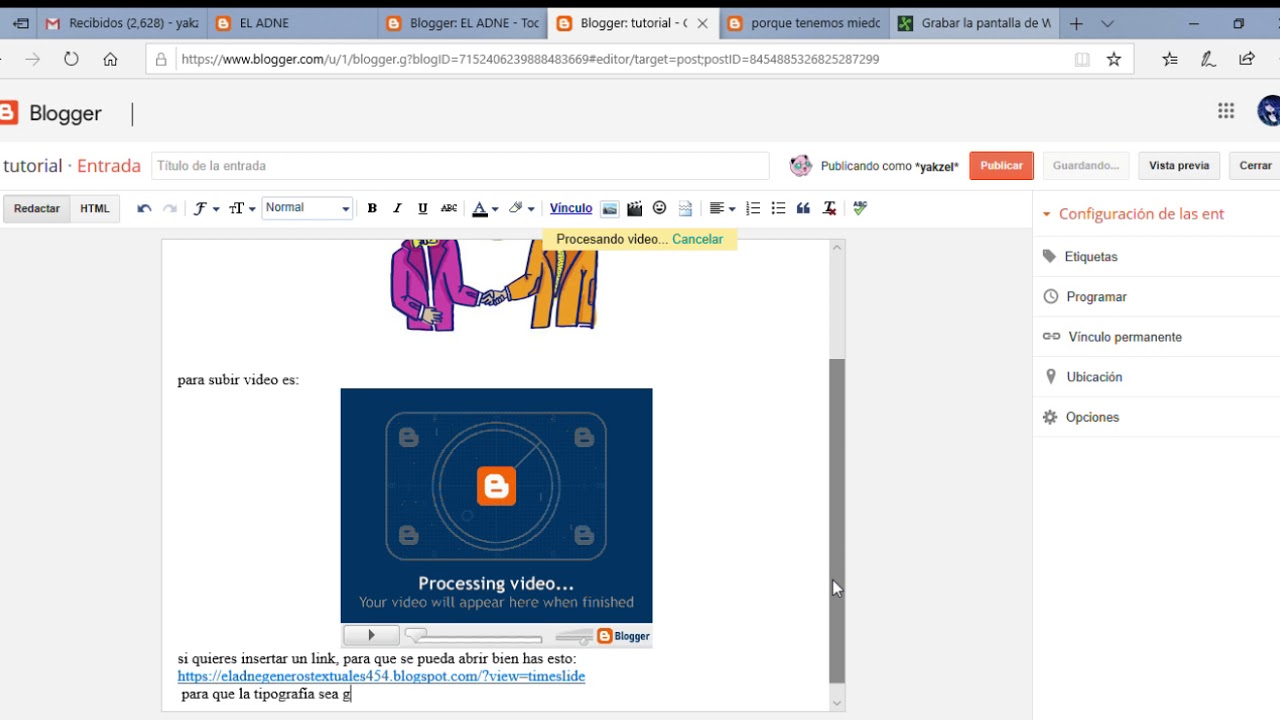Undo the last edit
The width and height of the screenshot is (1280, 720).
(144, 208)
